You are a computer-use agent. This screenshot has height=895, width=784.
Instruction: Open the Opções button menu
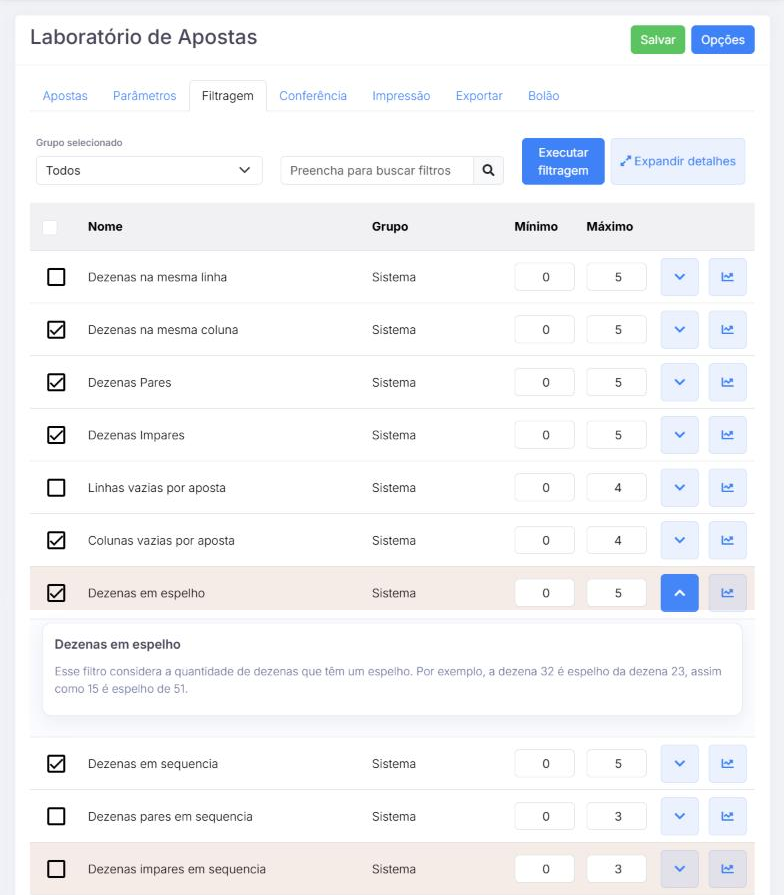(722, 40)
